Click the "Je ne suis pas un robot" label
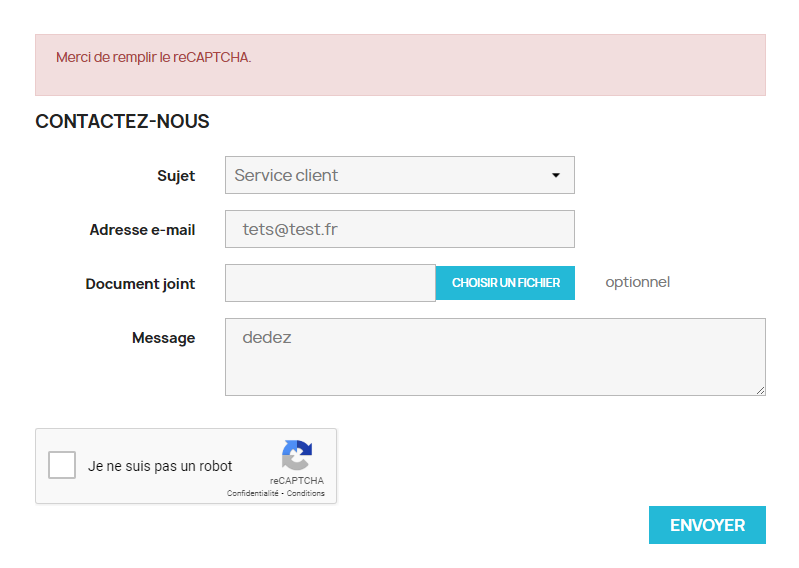Viewport: 799px width, 568px height. pos(160,466)
